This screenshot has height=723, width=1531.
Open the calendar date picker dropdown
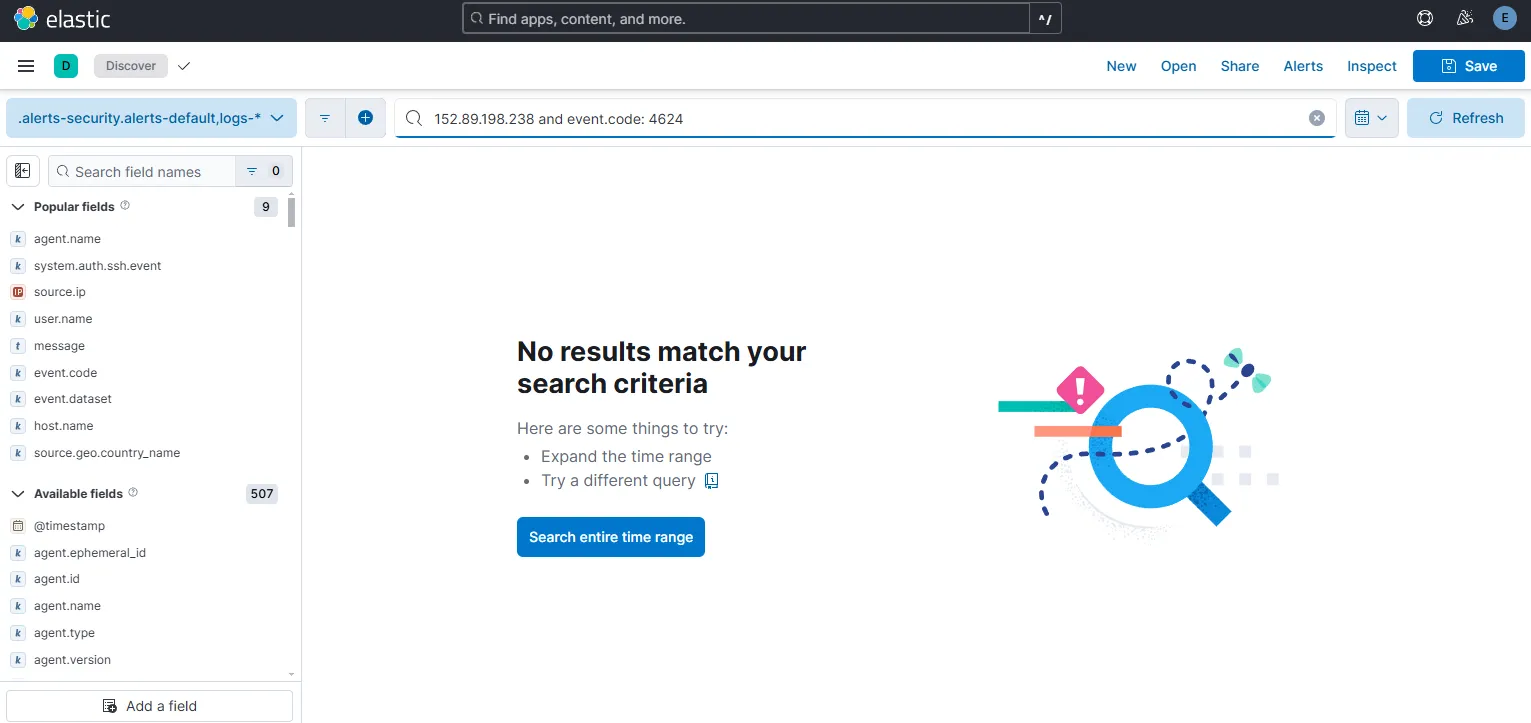(1371, 117)
